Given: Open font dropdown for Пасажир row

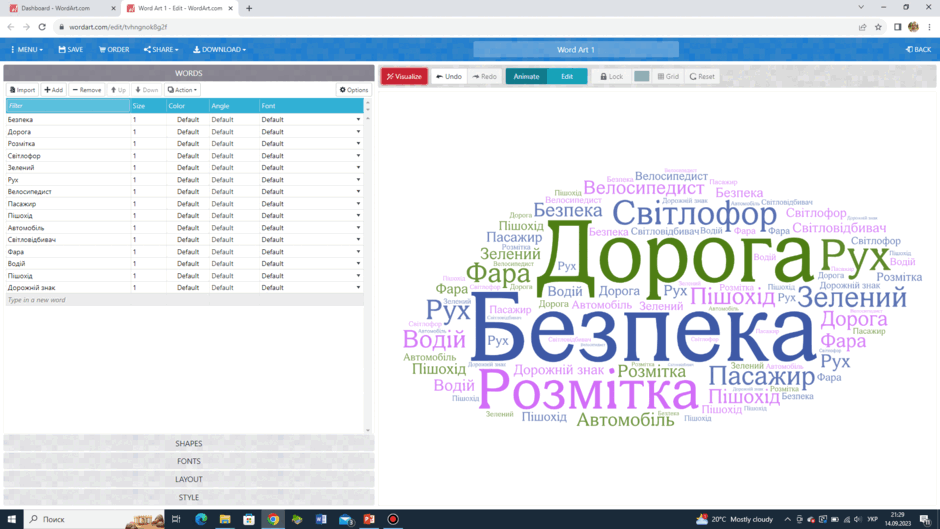Looking at the screenshot, I should (x=358, y=203).
